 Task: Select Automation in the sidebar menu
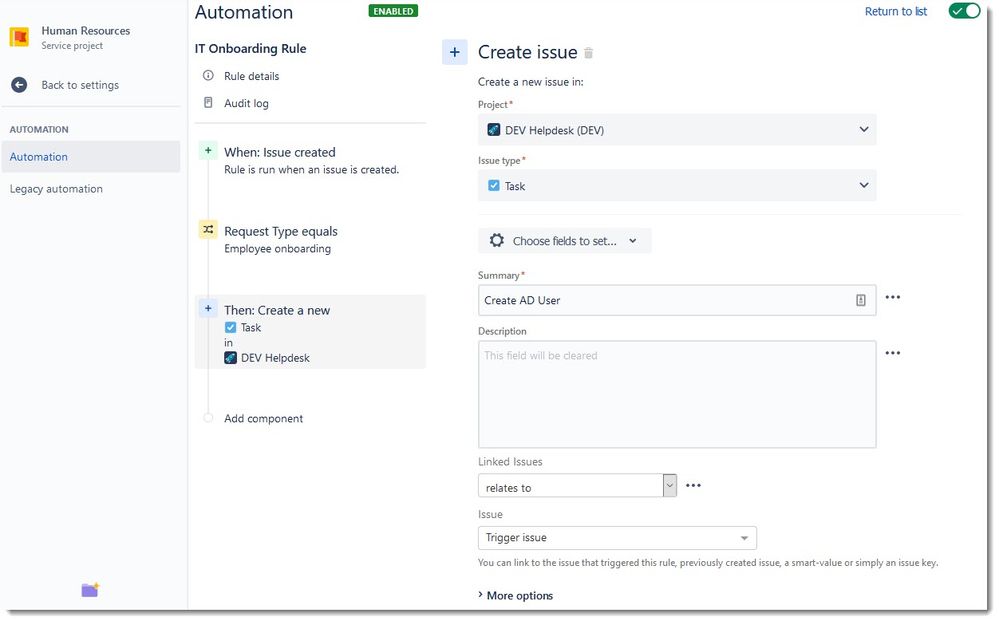click(x=90, y=157)
